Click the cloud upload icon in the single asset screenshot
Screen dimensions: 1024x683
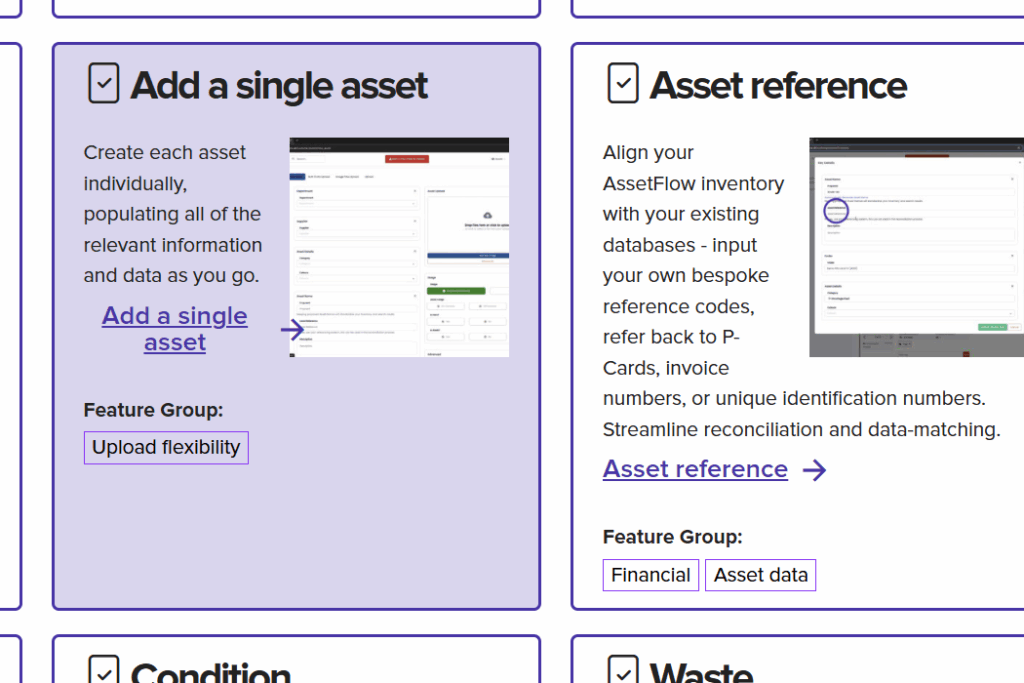487,215
